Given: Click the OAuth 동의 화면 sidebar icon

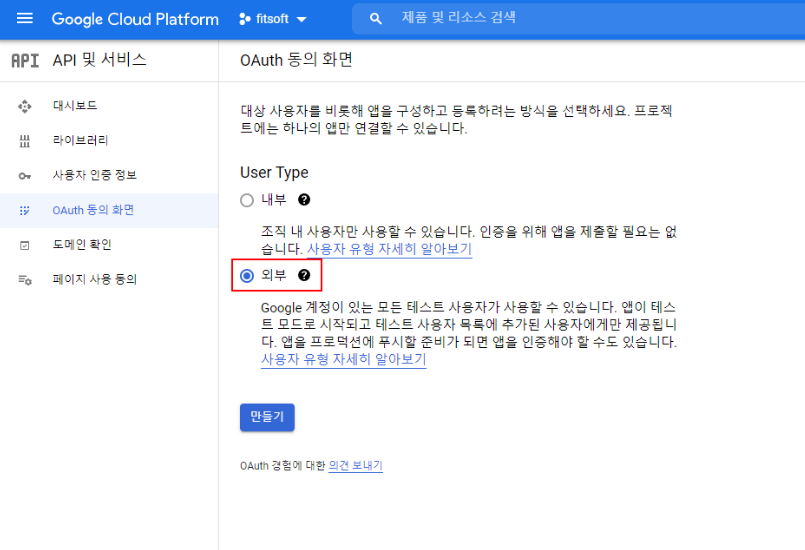Looking at the screenshot, I should [x=25, y=211].
